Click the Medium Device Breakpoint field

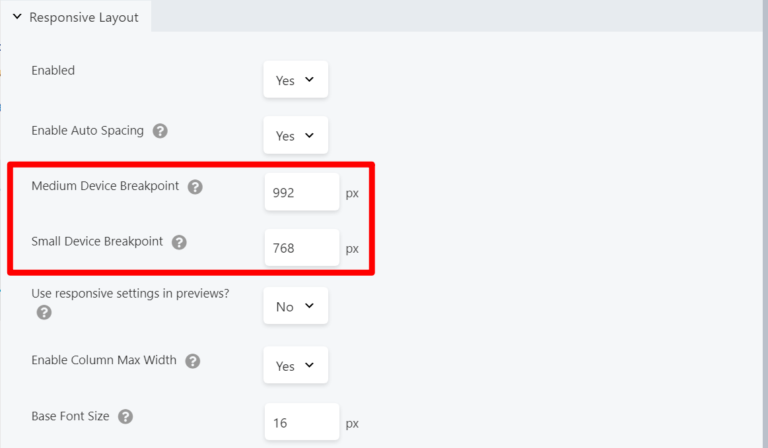301,193
